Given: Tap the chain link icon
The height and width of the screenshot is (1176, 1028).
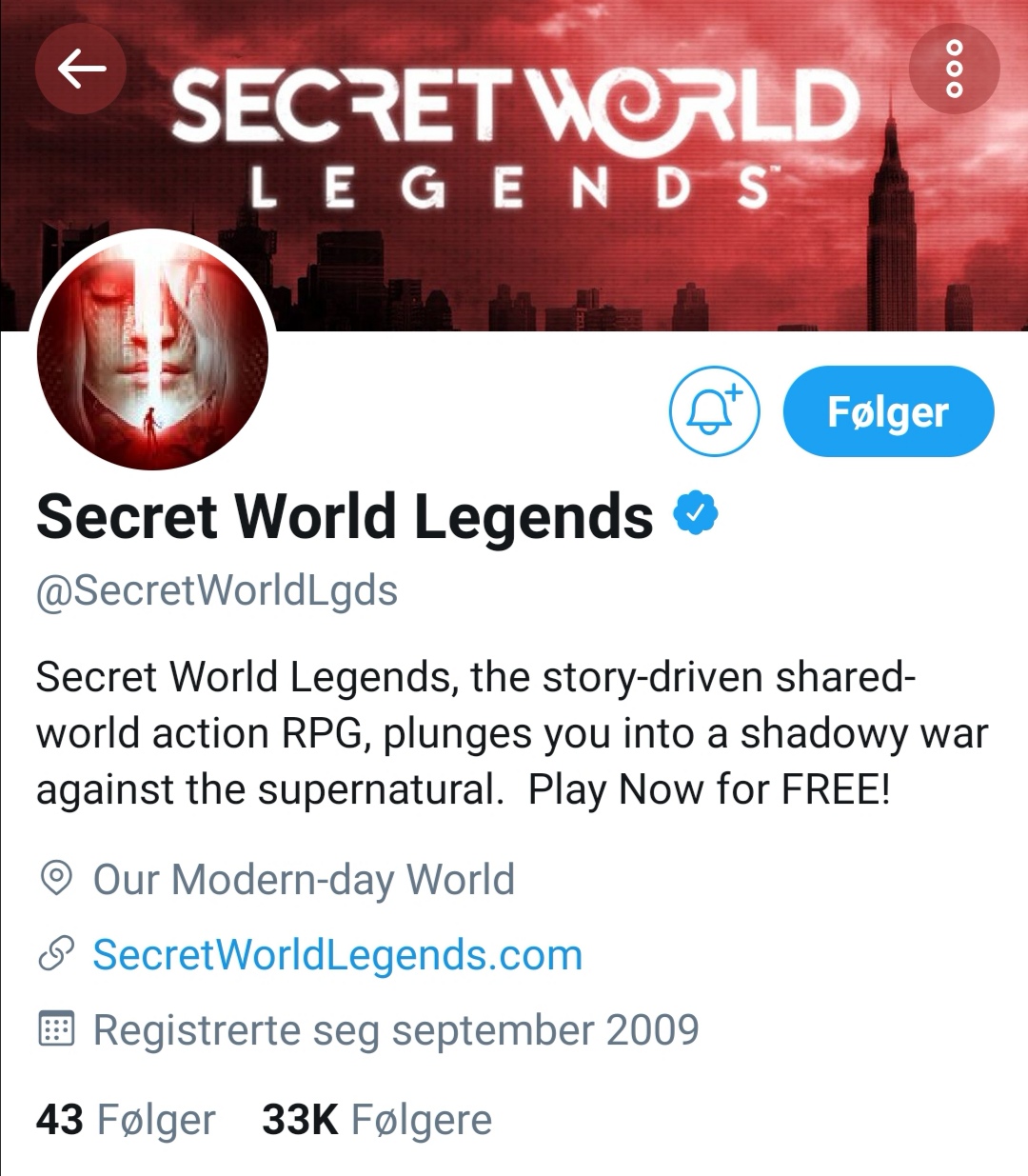Looking at the screenshot, I should pos(56,954).
